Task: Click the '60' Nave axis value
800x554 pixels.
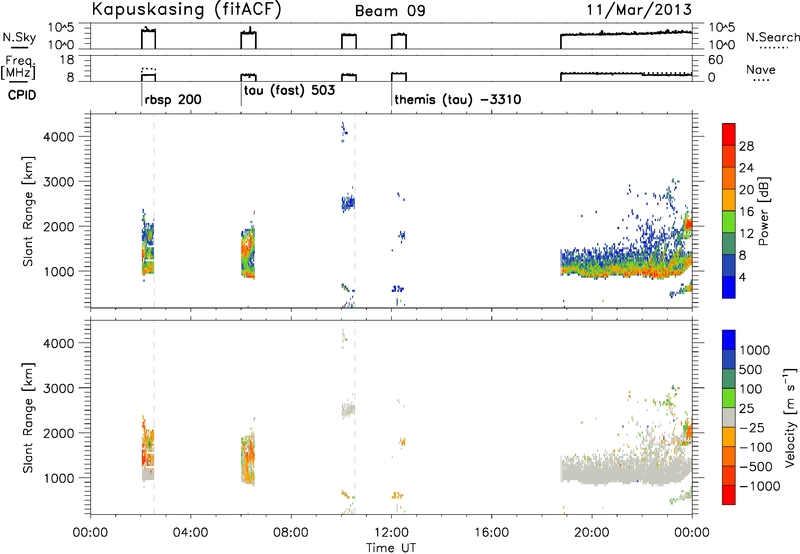Action: click(715, 60)
